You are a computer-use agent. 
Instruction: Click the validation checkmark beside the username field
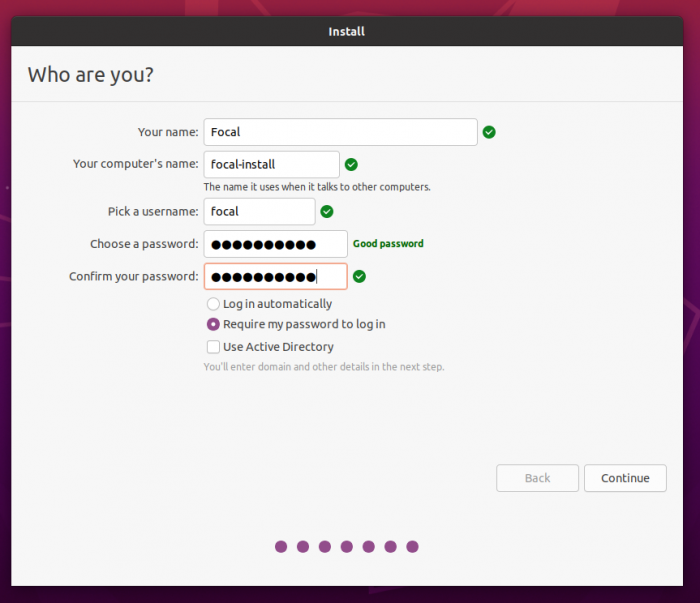pyautogui.click(x=326, y=212)
